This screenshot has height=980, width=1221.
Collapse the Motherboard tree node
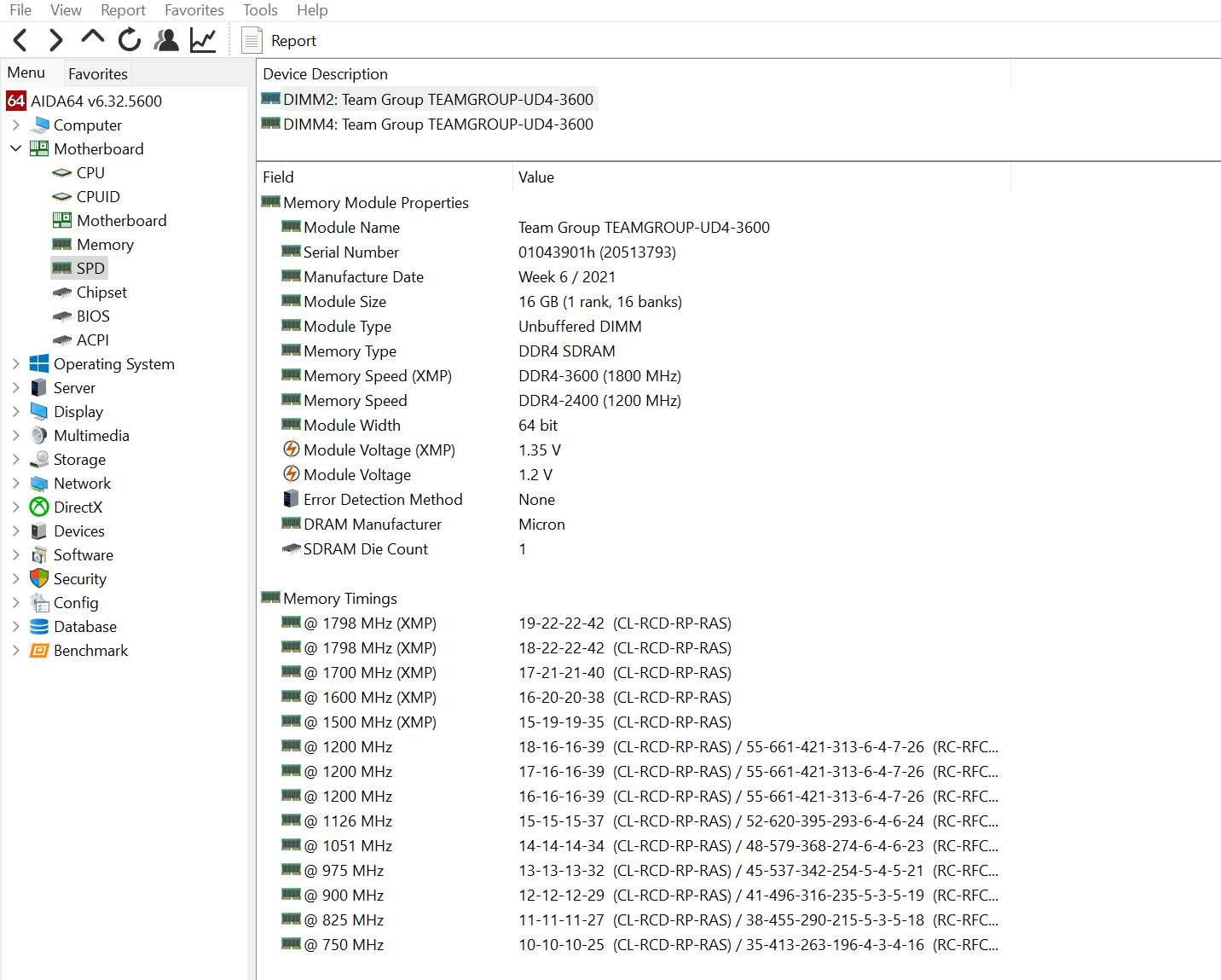[15, 148]
